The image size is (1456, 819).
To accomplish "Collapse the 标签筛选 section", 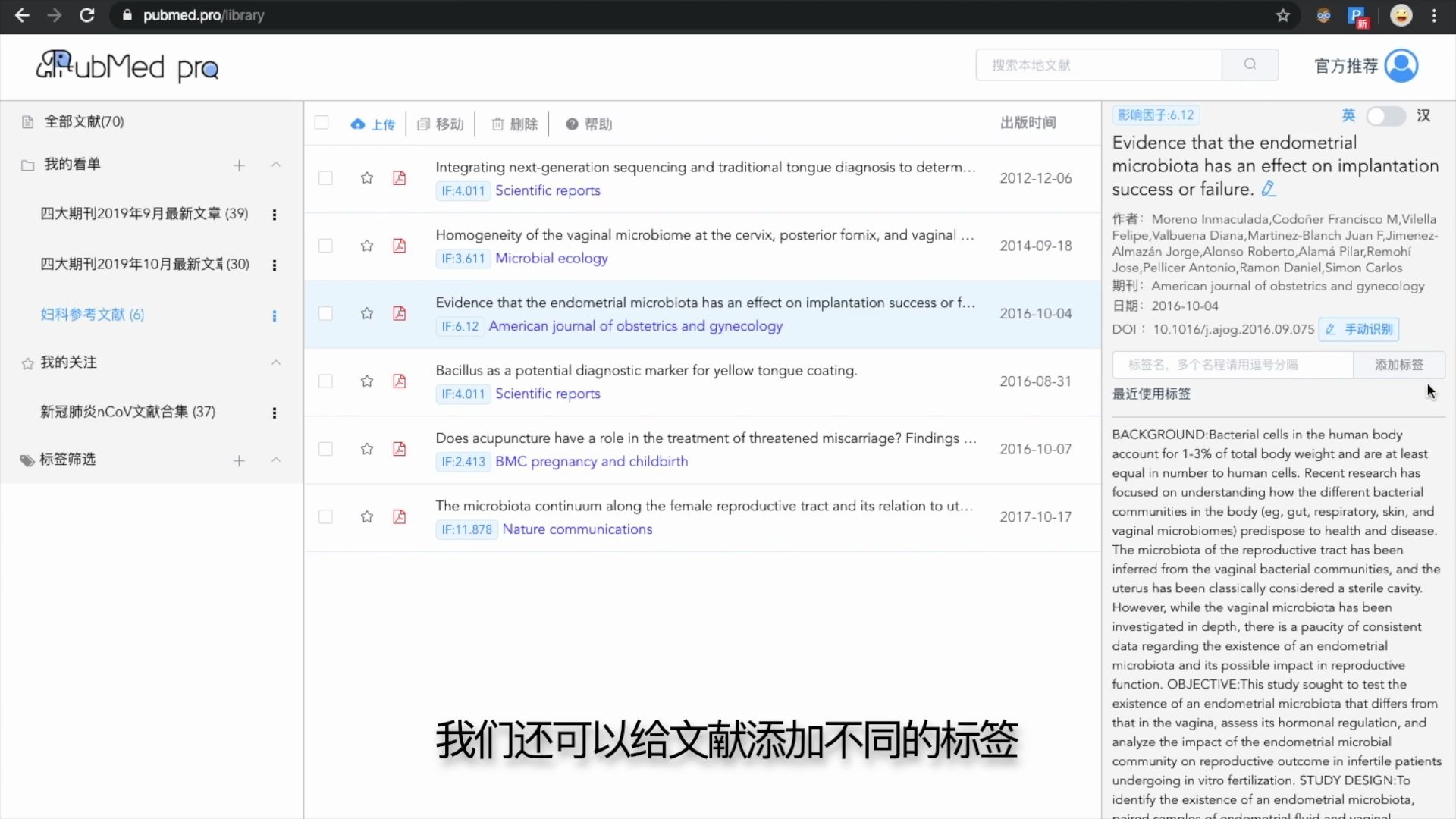I will 276,460.
